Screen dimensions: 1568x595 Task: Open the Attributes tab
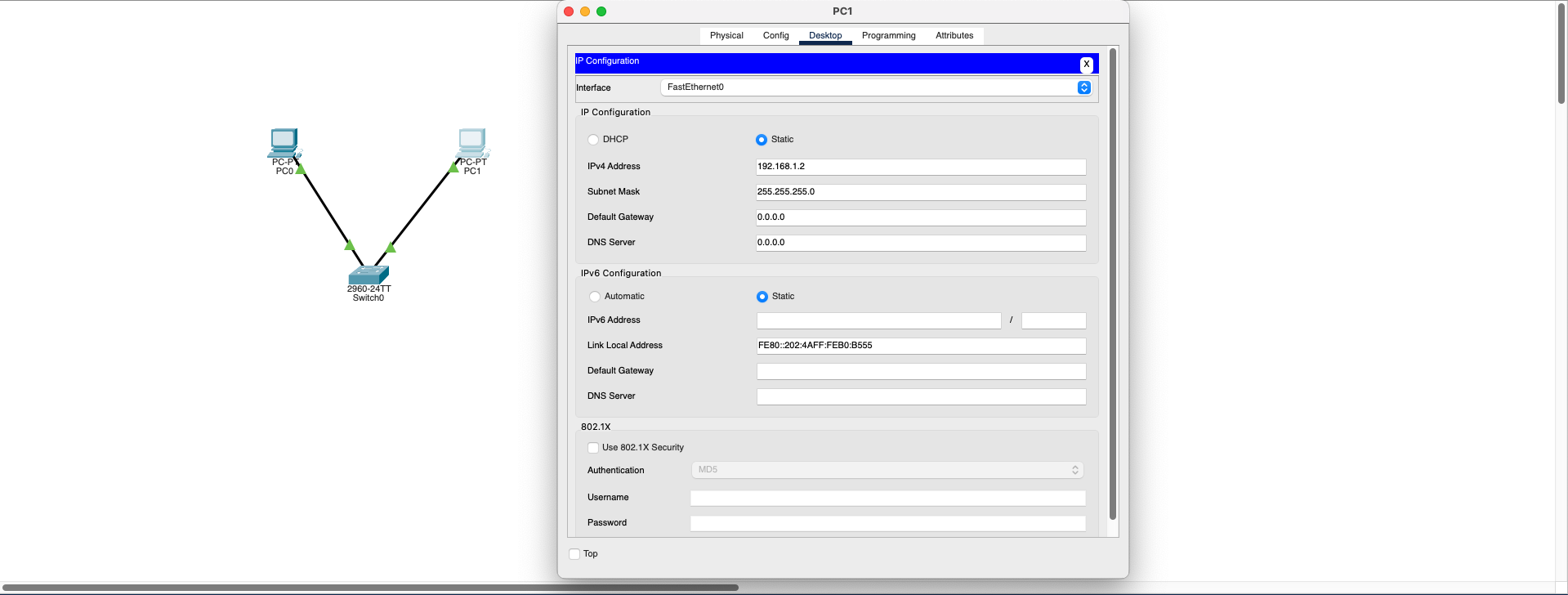click(x=954, y=36)
